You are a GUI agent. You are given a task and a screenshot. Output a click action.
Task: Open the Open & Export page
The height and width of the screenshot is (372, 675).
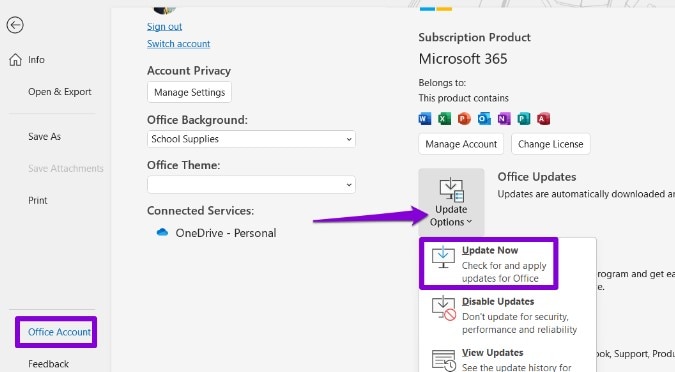[x=60, y=92]
